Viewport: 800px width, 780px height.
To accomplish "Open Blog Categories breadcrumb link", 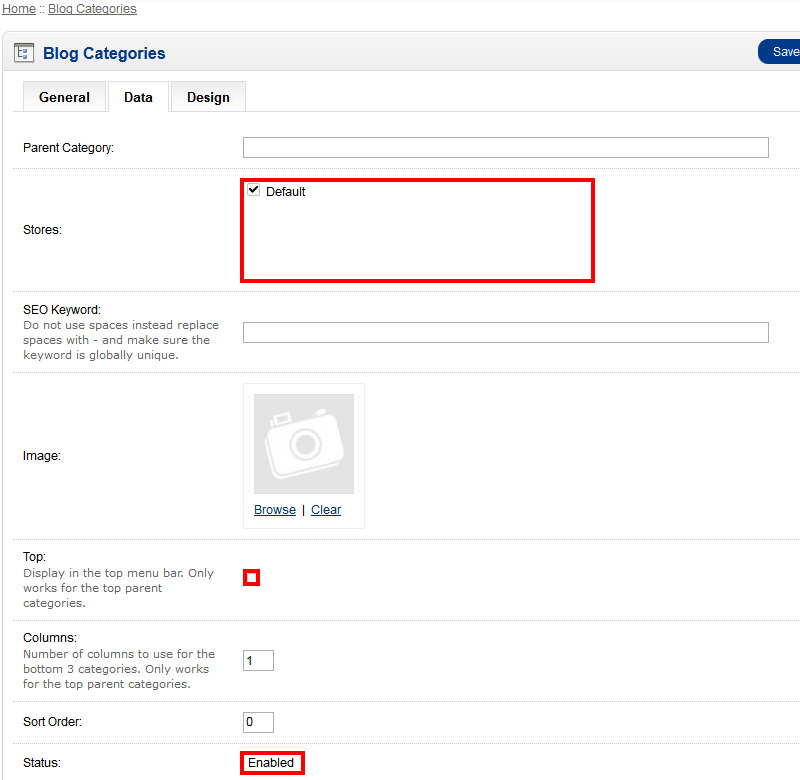I will [x=92, y=9].
